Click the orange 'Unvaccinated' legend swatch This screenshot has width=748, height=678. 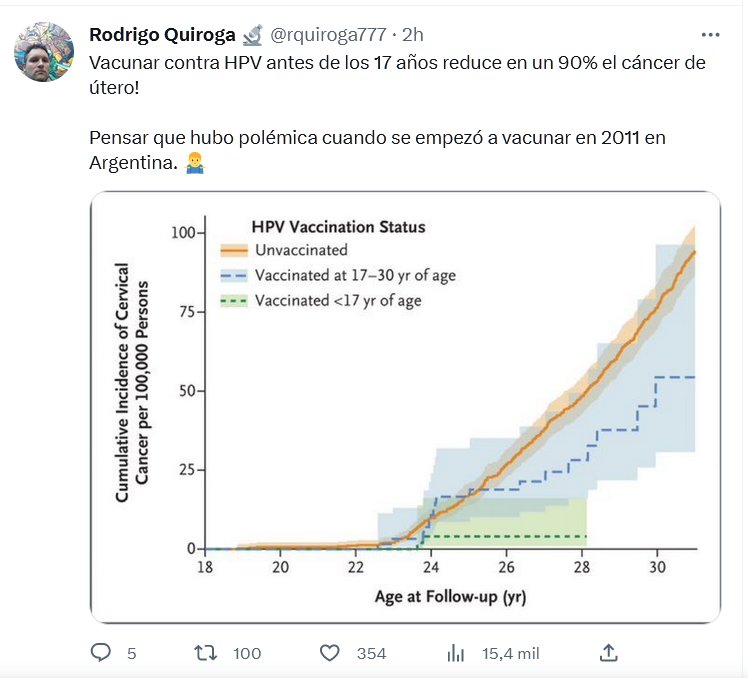[233, 250]
